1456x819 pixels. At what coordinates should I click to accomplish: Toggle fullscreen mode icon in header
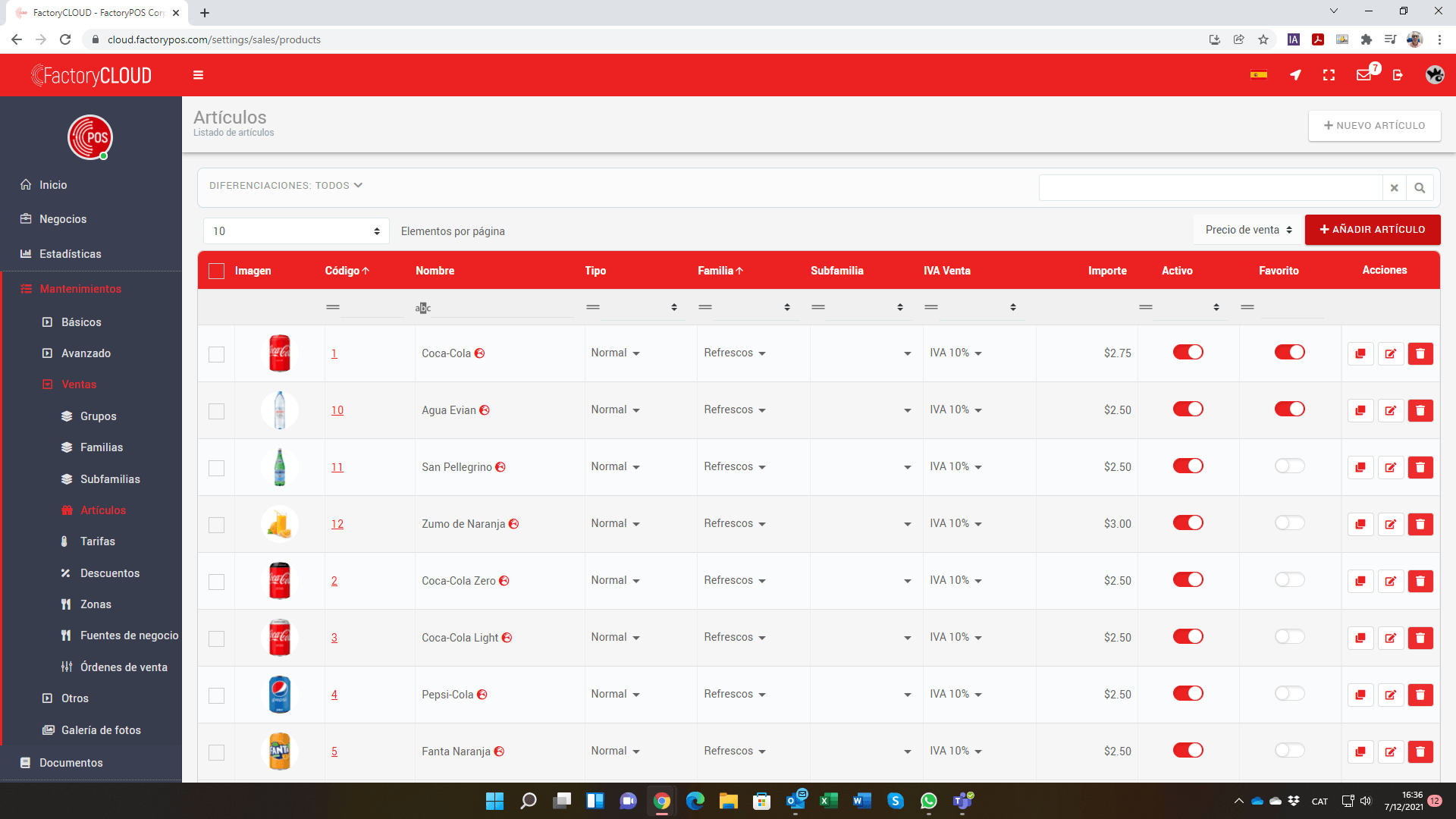[1329, 75]
